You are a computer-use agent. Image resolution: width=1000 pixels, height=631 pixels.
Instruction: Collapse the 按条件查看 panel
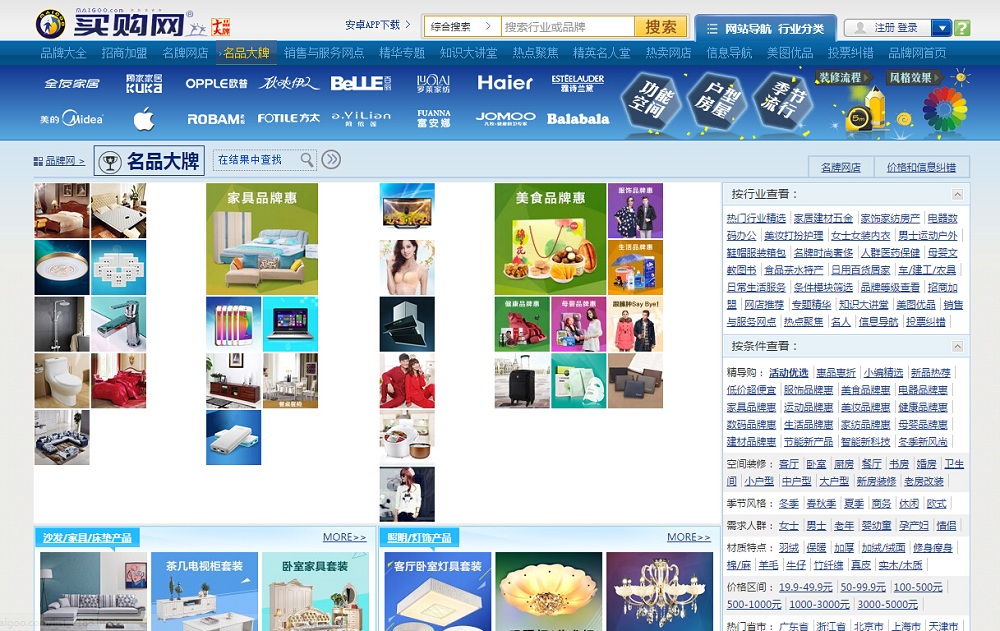point(957,346)
